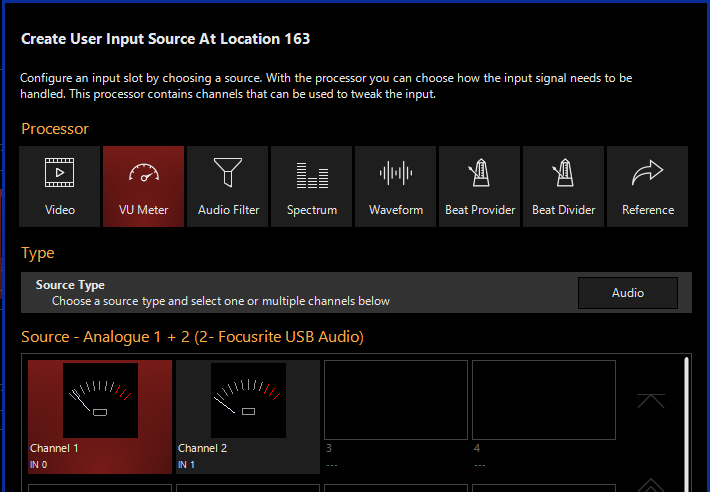This screenshot has height=492, width=710.
Task: Click the Type section heading
Action: click(38, 253)
